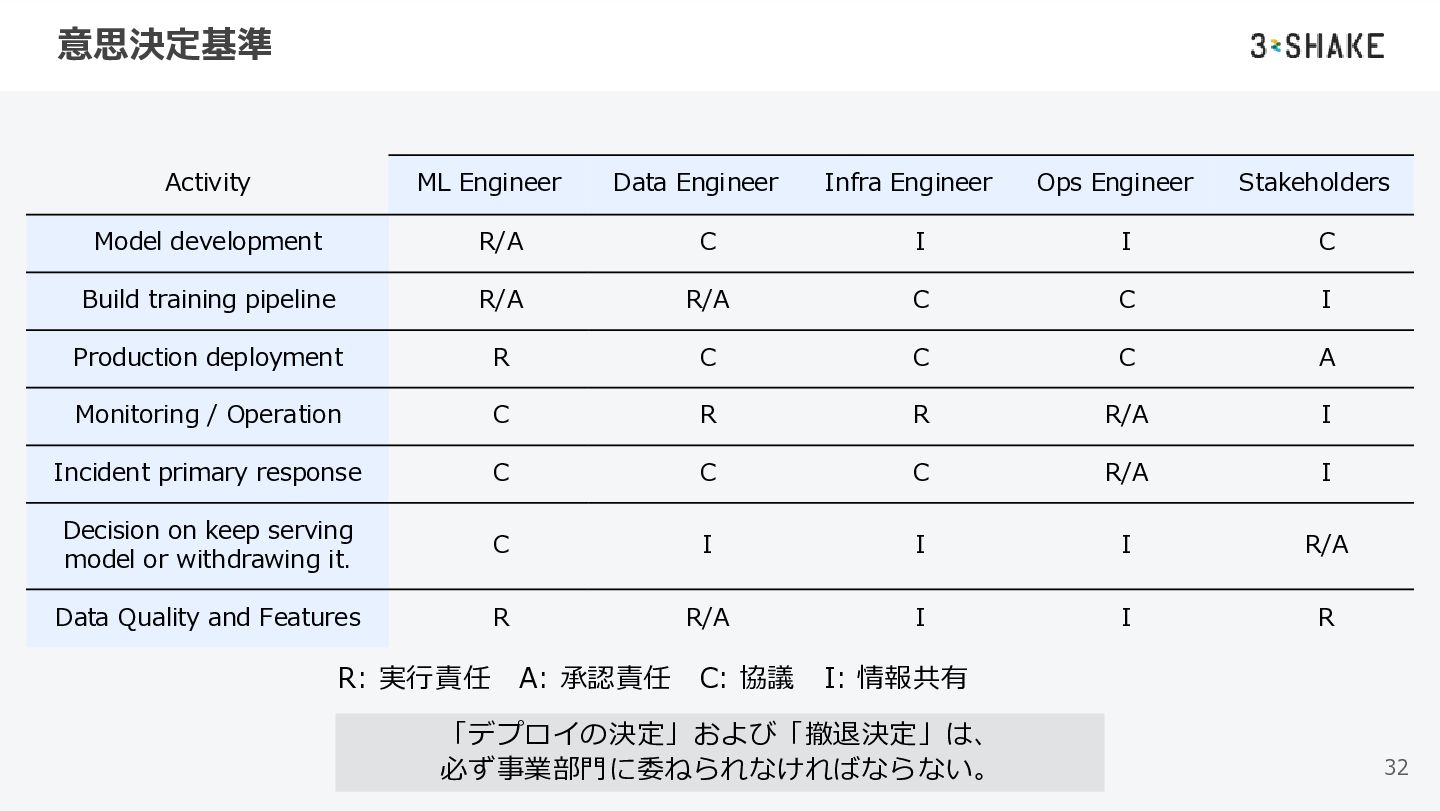The width and height of the screenshot is (1440, 811).
Task: Select the Stakeholders column header
Action: (1314, 183)
